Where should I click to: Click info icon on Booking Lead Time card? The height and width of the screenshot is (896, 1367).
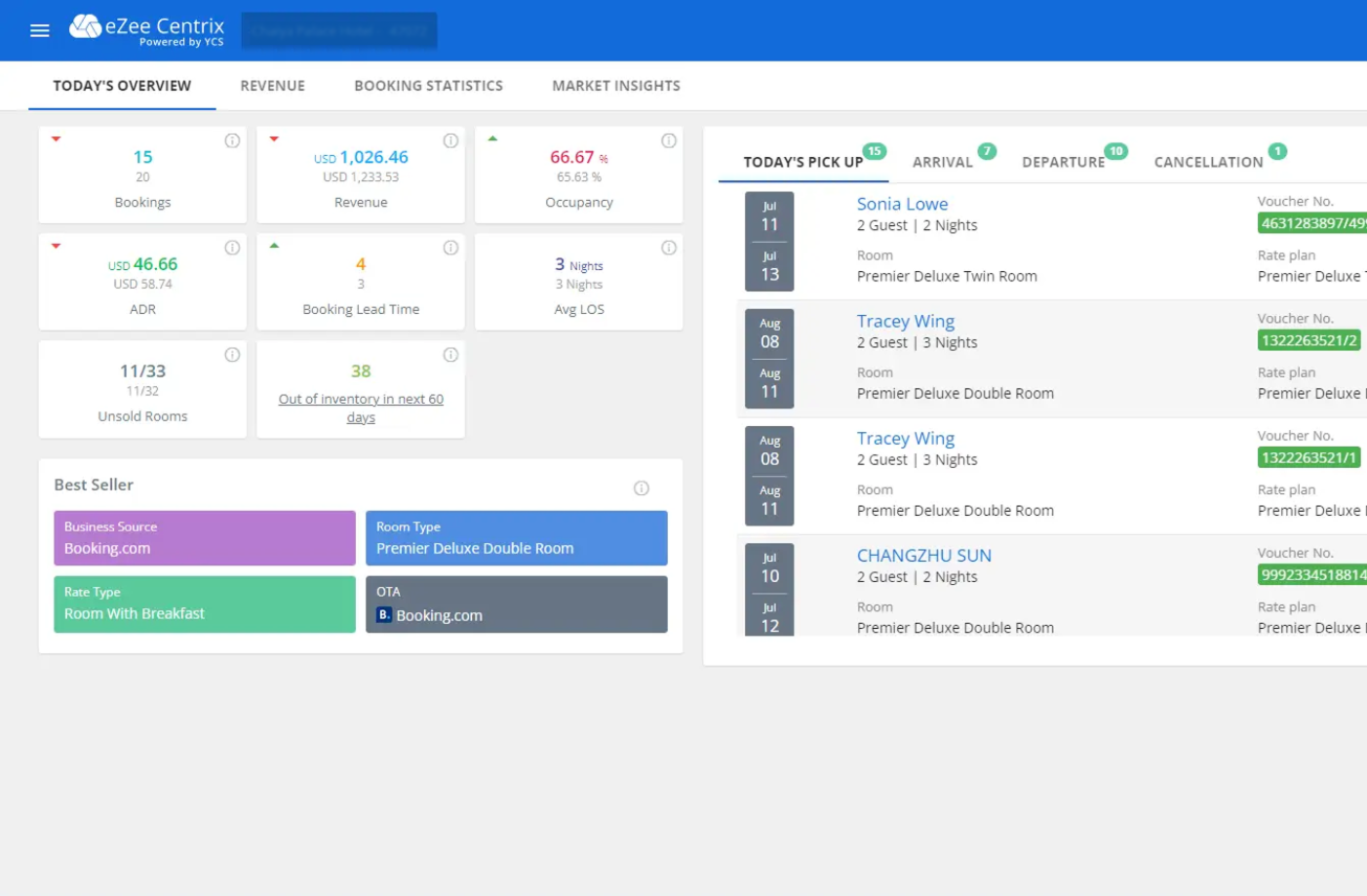coord(450,249)
